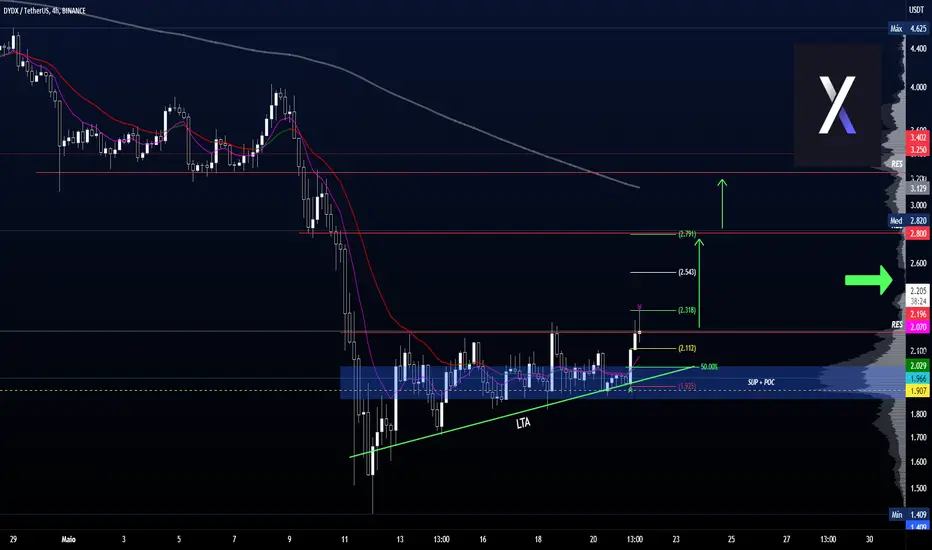The height and width of the screenshot is (550, 932).
Task: Click the gray 3.129 price tag
Action: 918,188
